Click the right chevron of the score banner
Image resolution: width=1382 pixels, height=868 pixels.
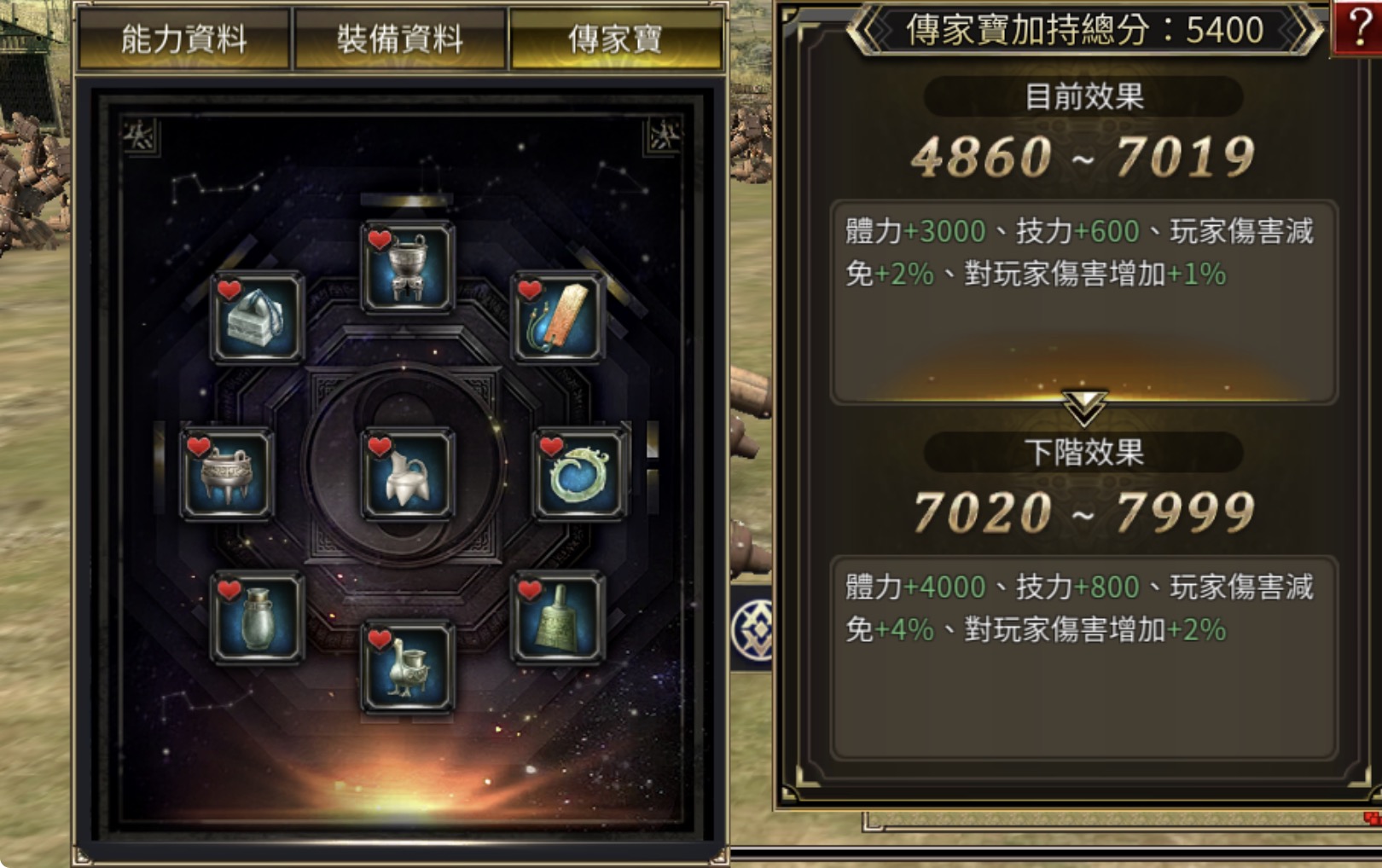(x=1302, y=31)
